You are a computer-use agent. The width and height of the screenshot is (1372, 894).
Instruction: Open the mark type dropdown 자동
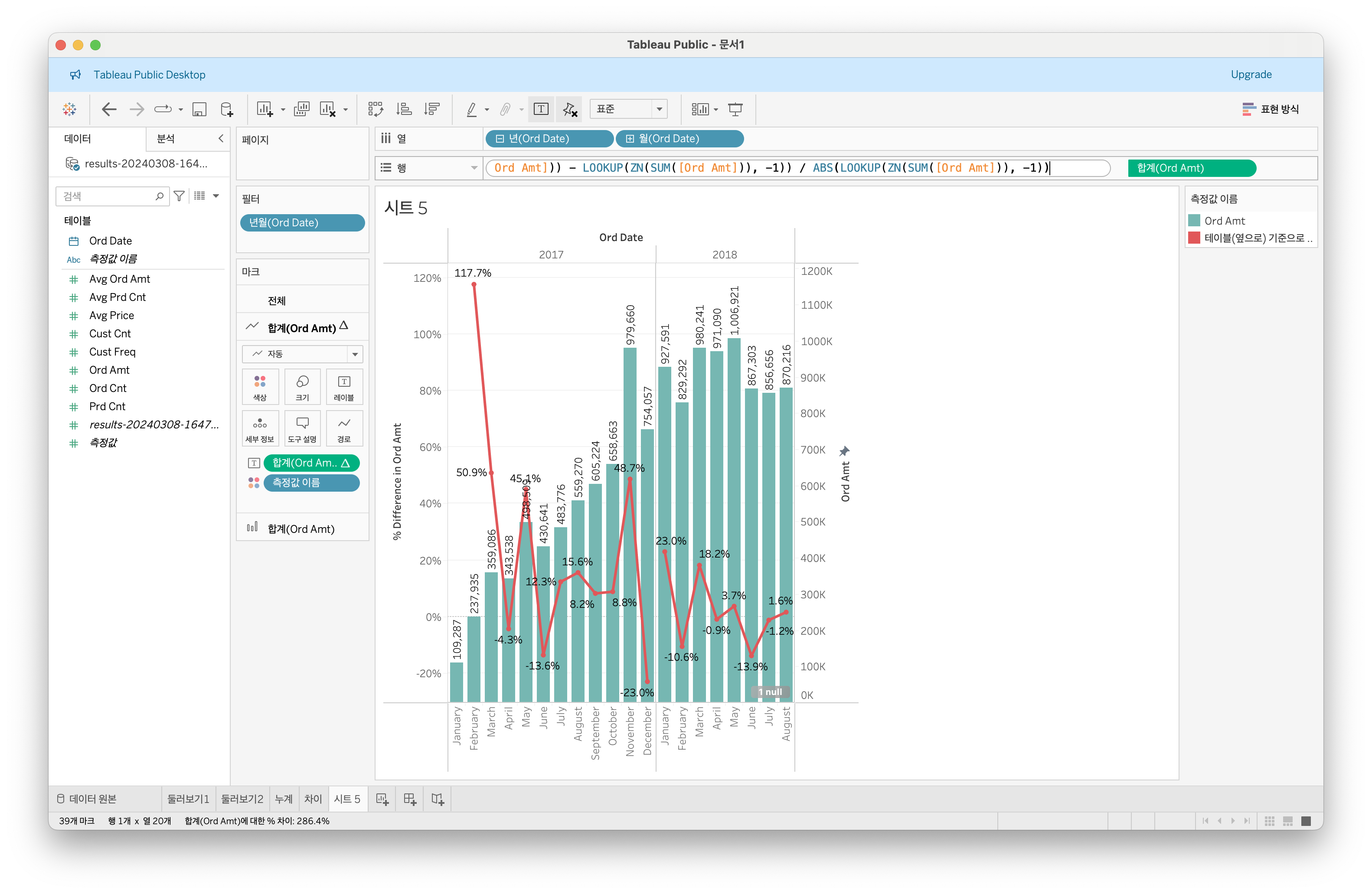(x=302, y=354)
